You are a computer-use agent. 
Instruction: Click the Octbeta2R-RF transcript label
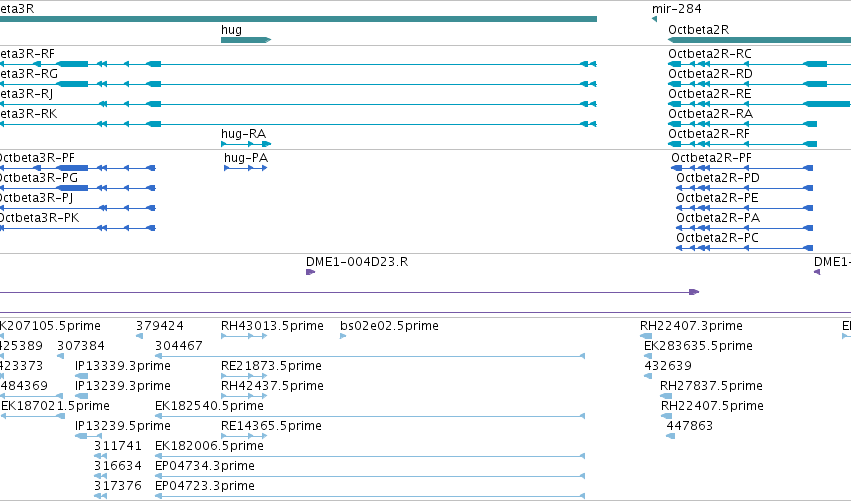[709, 134]
